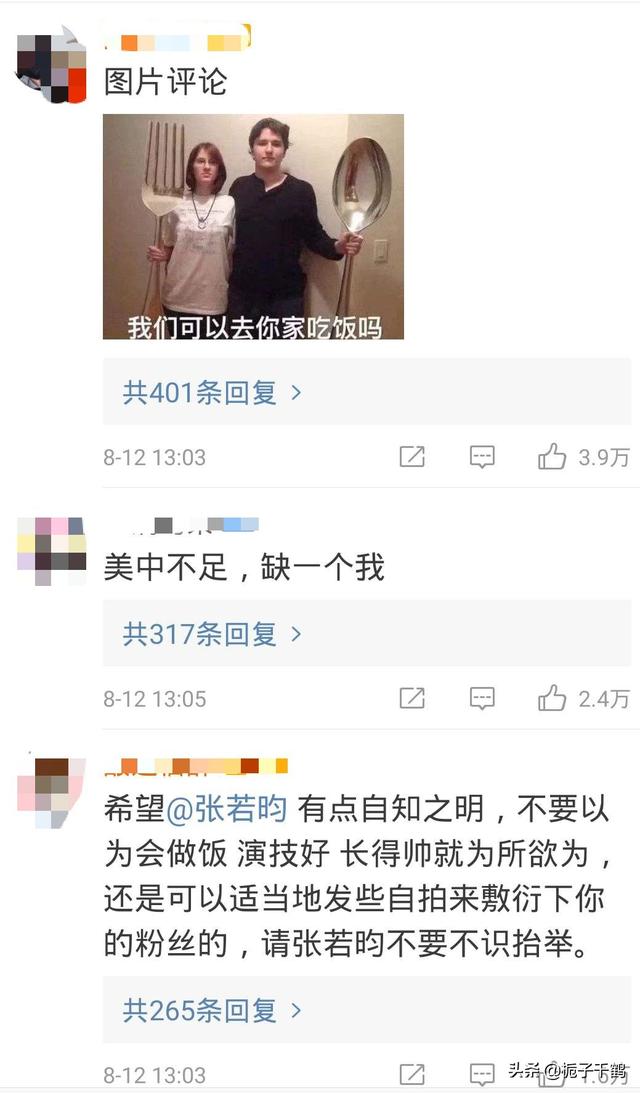This screenshot has width=640, height=1093.
Task: View the giant fork and spoon image
Action: pyautogui.click(x=253, y=227)
